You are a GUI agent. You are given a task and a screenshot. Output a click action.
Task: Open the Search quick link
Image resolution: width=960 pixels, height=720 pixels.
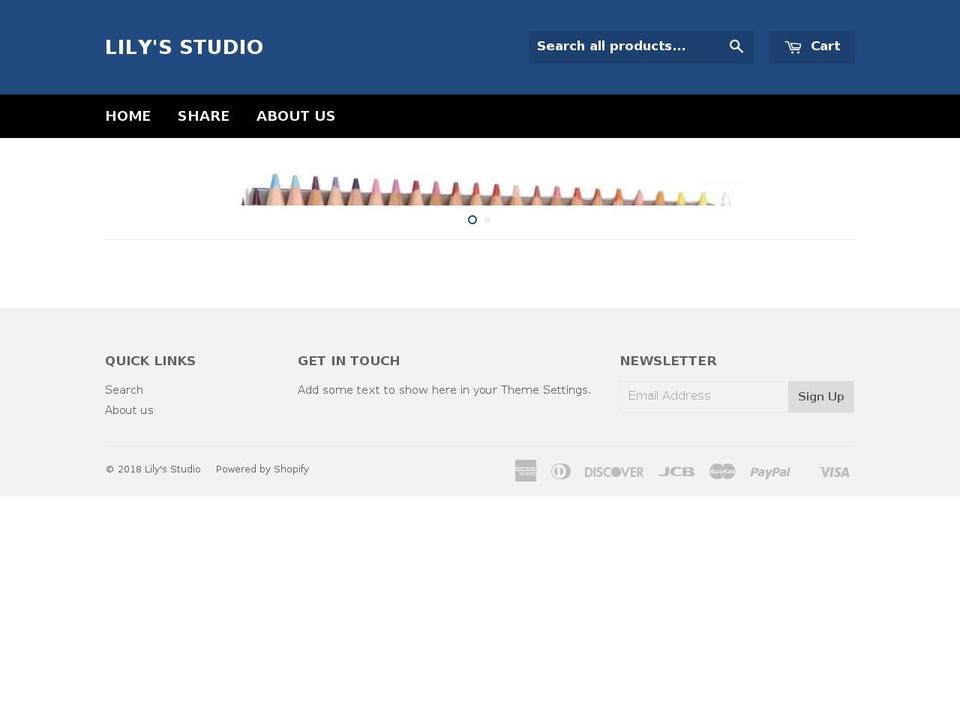pos(124,390)
